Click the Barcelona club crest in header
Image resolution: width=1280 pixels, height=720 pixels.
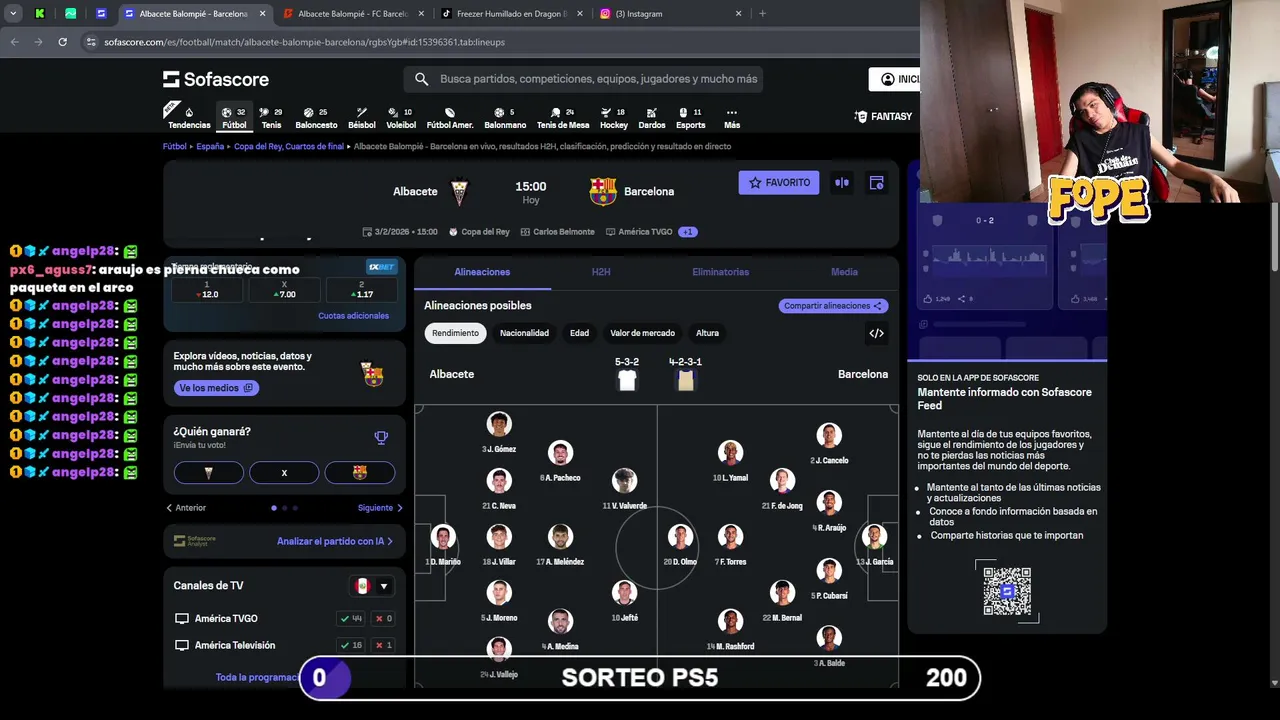tap(603, 191)
